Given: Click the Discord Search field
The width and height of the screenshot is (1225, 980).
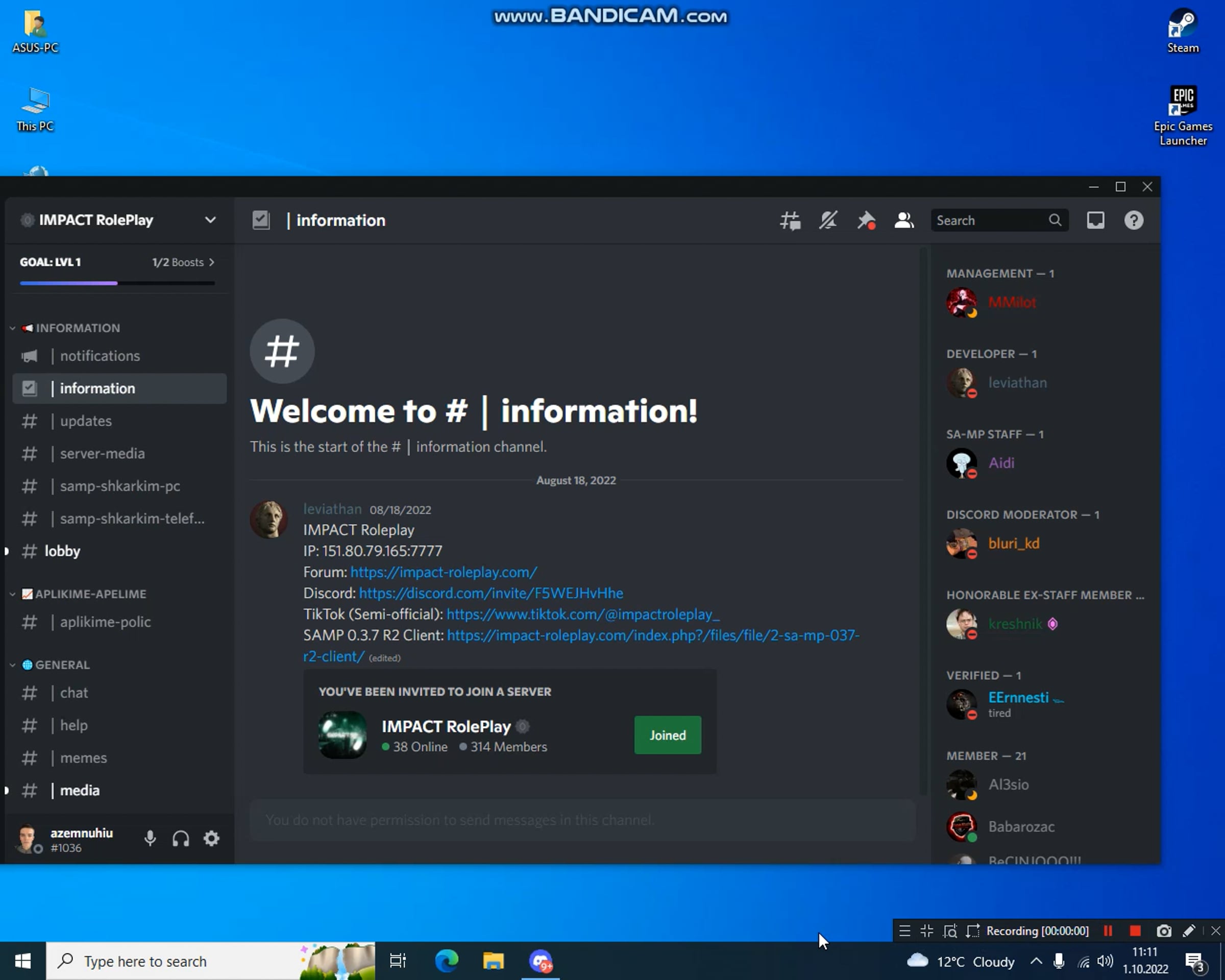Looking at the screenshot, I should tap(990, 220).
